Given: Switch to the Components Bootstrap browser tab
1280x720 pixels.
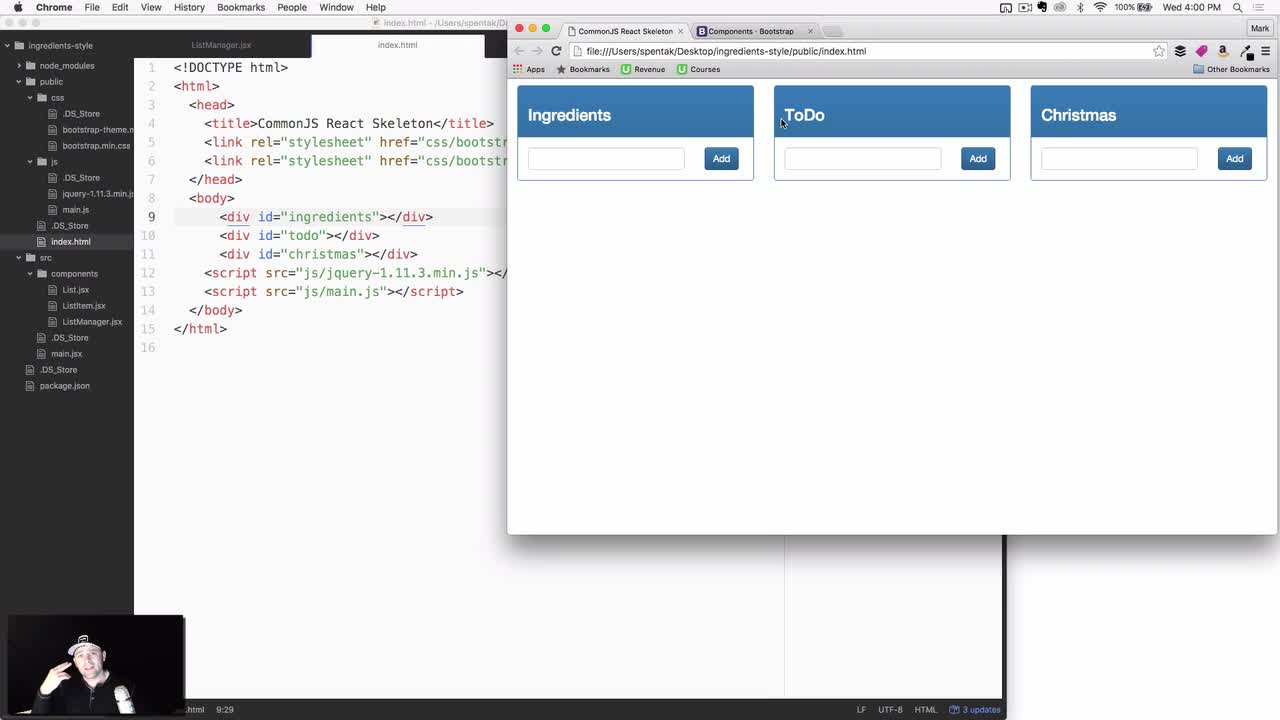Looking at the screenshot, I should 751,31.
